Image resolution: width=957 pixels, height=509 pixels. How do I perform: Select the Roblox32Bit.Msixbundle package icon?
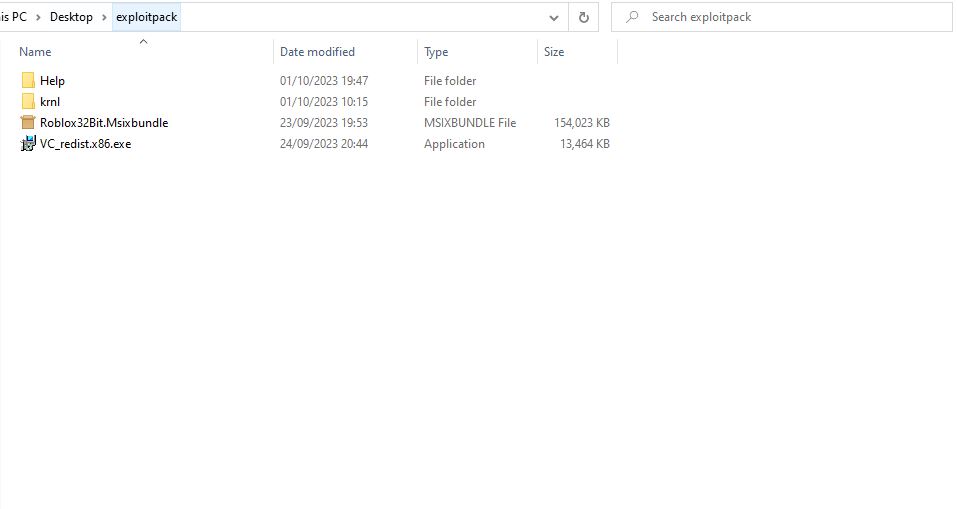pos(28,123)
